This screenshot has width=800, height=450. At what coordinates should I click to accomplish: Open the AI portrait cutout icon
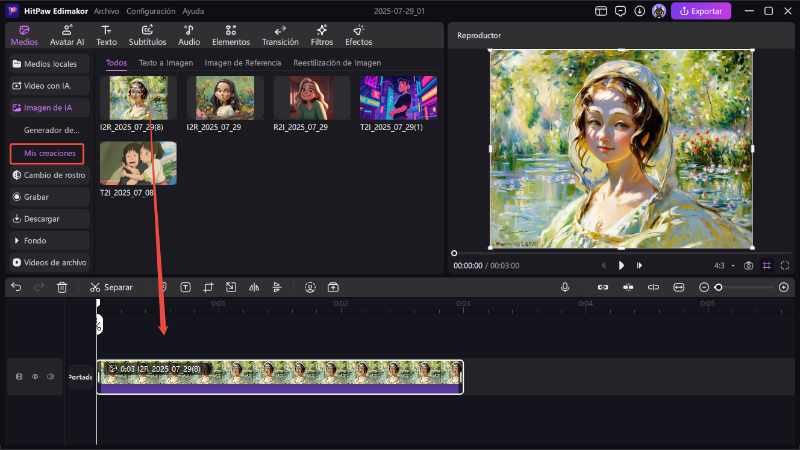pyautogui.click(x=310, y=287)
